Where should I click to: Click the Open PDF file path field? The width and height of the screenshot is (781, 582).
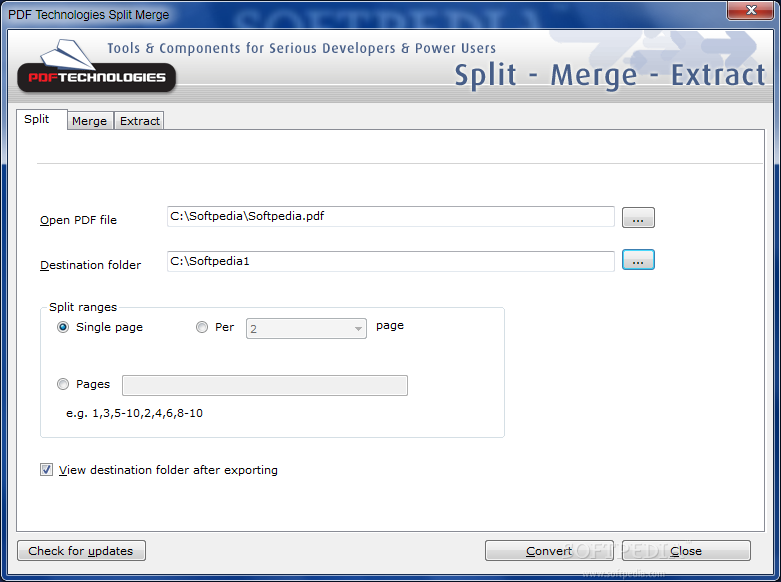tap(390, 217)
